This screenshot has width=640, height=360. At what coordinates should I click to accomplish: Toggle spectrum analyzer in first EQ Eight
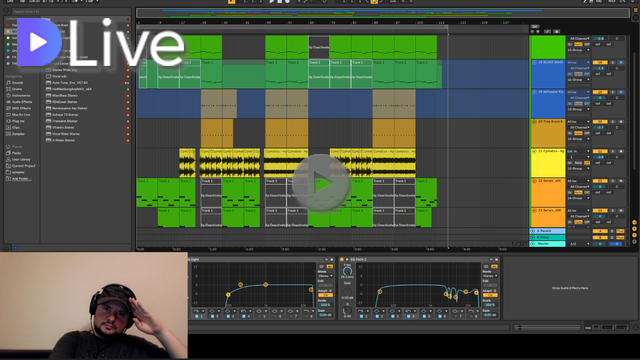tap(330, 267)
